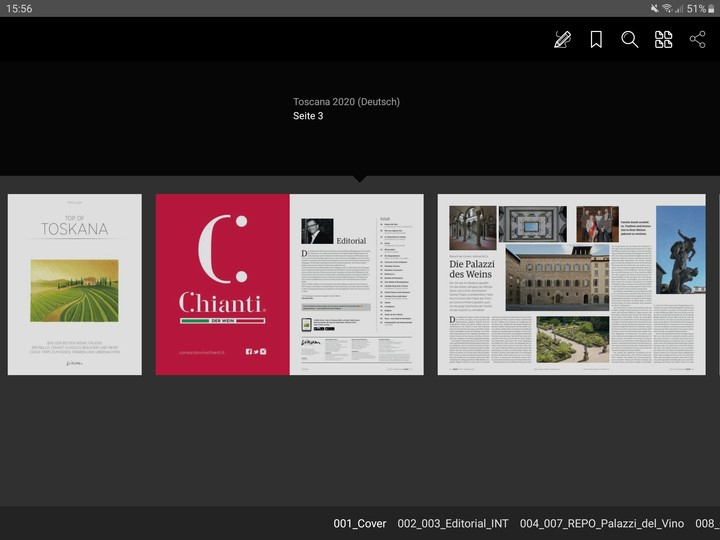The image size is (720, 540).
Task: Select the Toscana 2020 (Deutsch) title
Action: (346, 102)
